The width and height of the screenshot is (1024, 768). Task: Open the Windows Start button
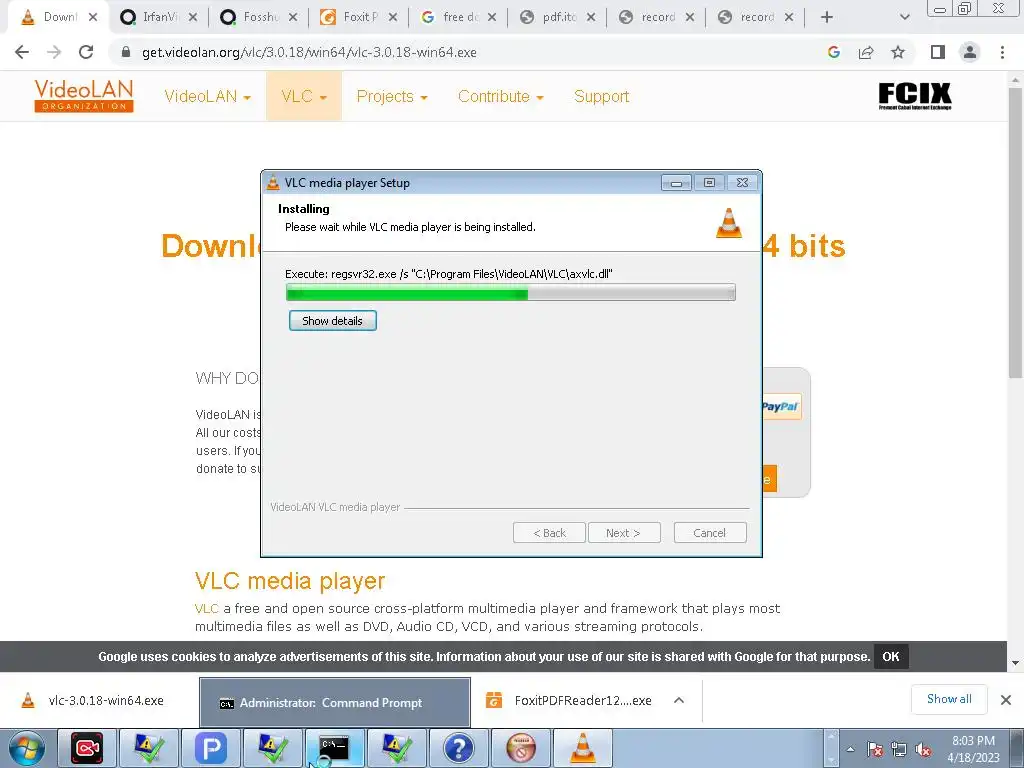(26, 748)
